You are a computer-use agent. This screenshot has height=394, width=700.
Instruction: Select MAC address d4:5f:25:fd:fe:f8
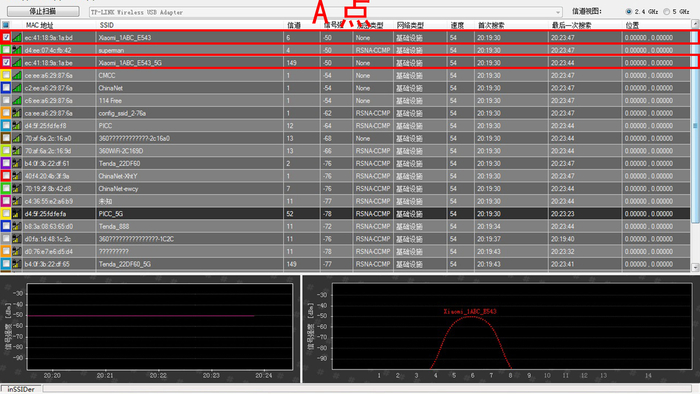45,125
